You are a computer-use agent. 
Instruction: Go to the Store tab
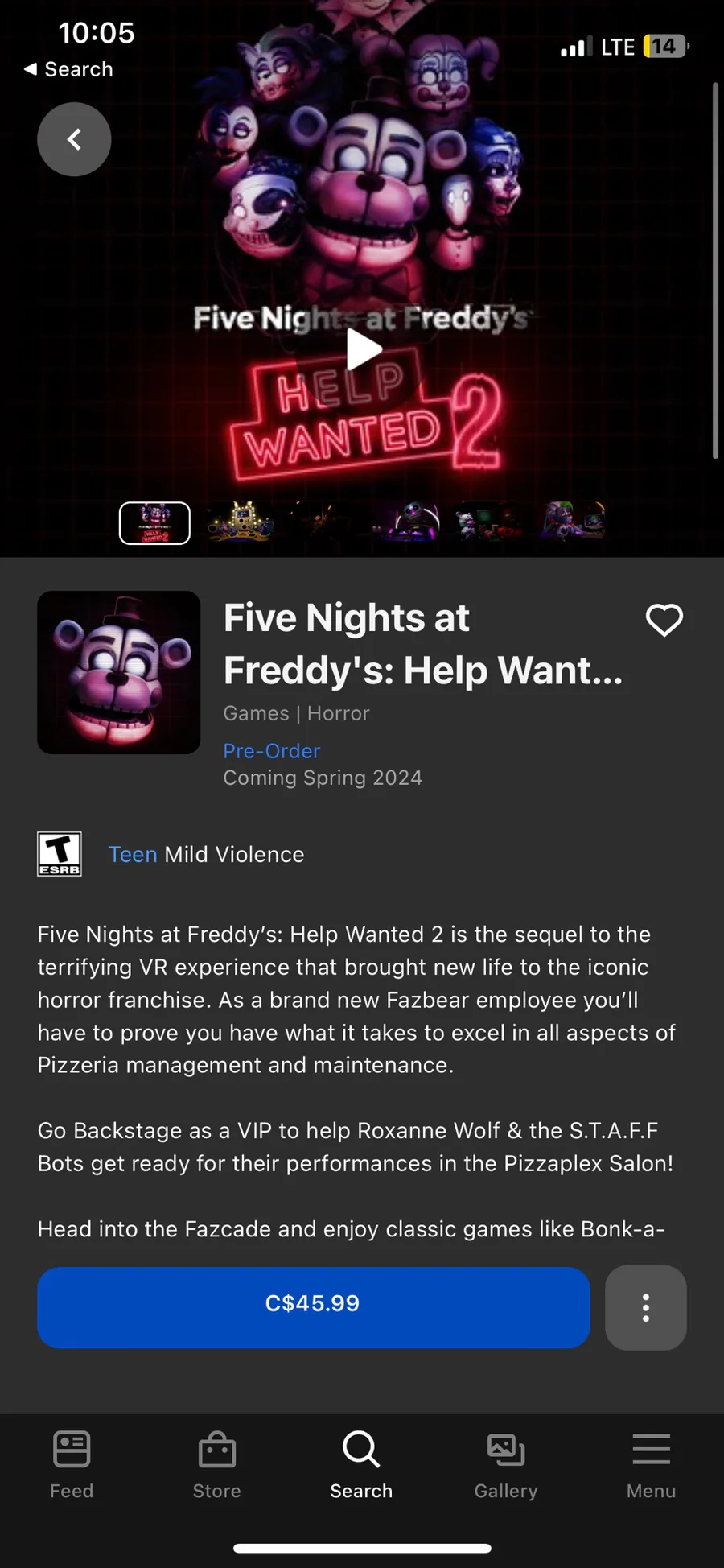tap(216, 1465)
